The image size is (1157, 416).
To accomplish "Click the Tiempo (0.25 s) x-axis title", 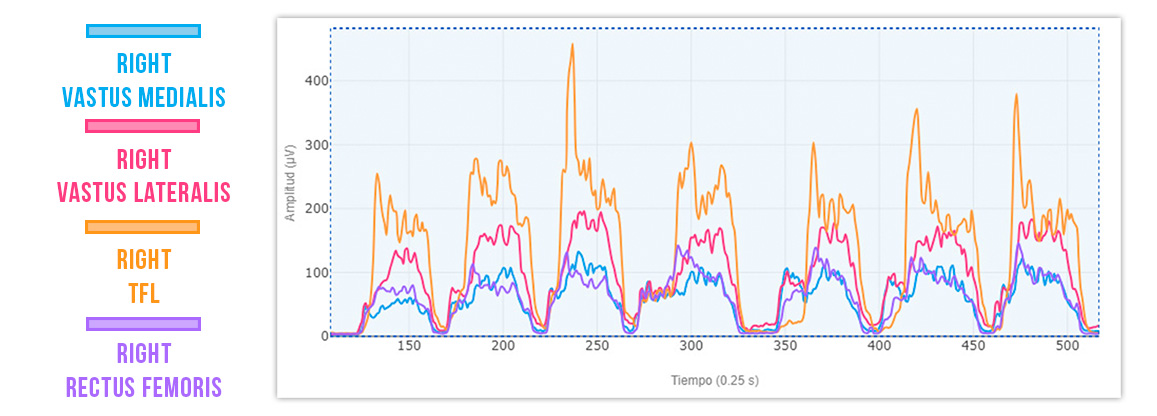I will click(714, 381).
